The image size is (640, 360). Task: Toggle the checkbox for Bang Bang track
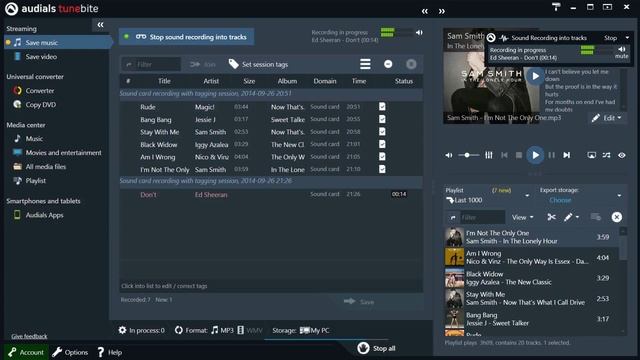382,119
